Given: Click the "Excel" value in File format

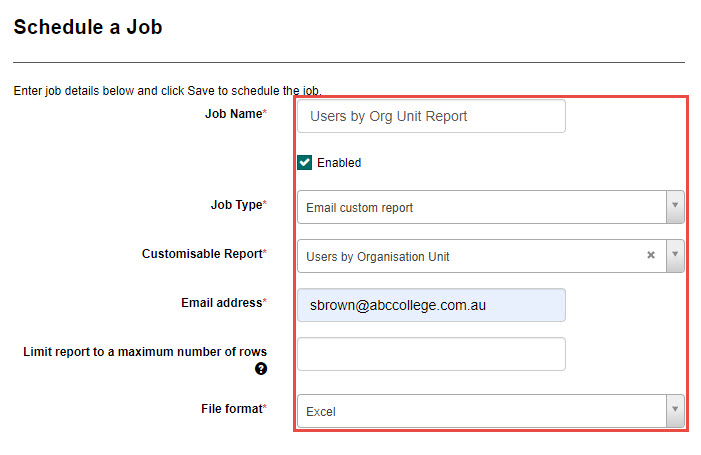Looking at the screenshot, I should tap(322, 411).
